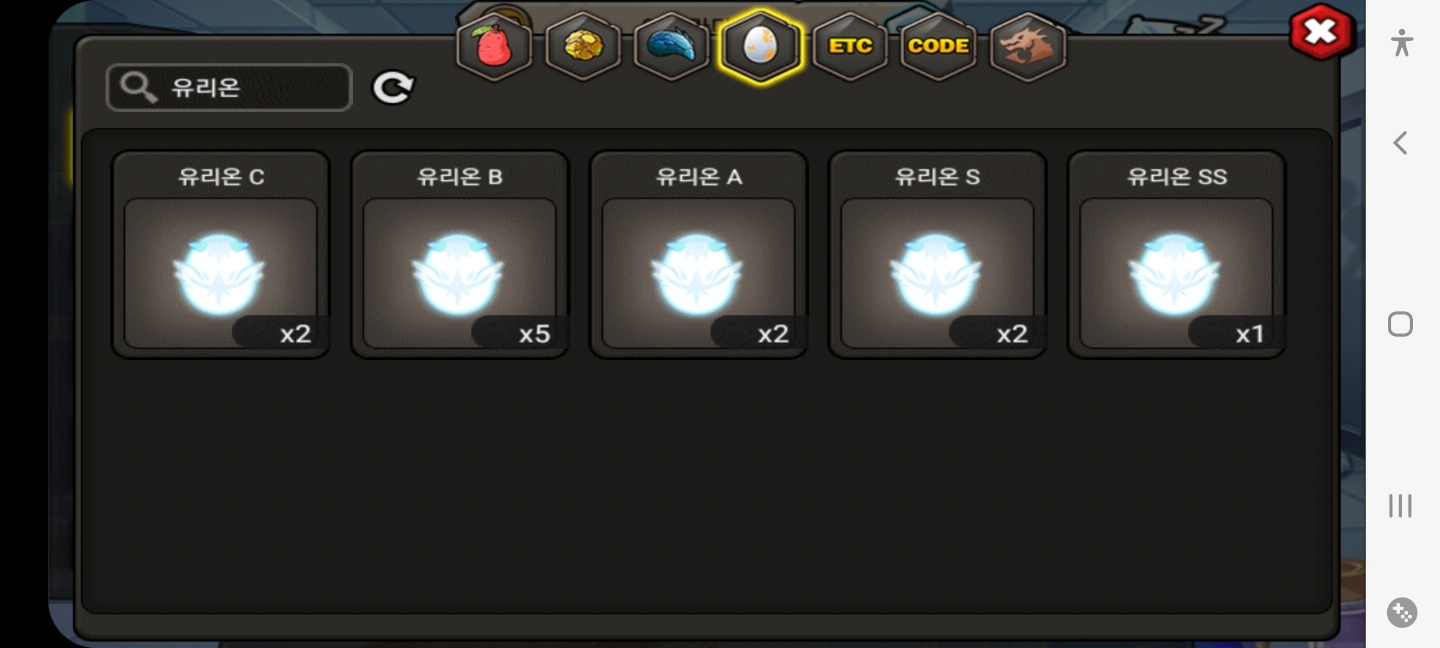Select the 유리온 C egg
Viewport: 1440px width, 648px height.
click(x=221, y=254)
